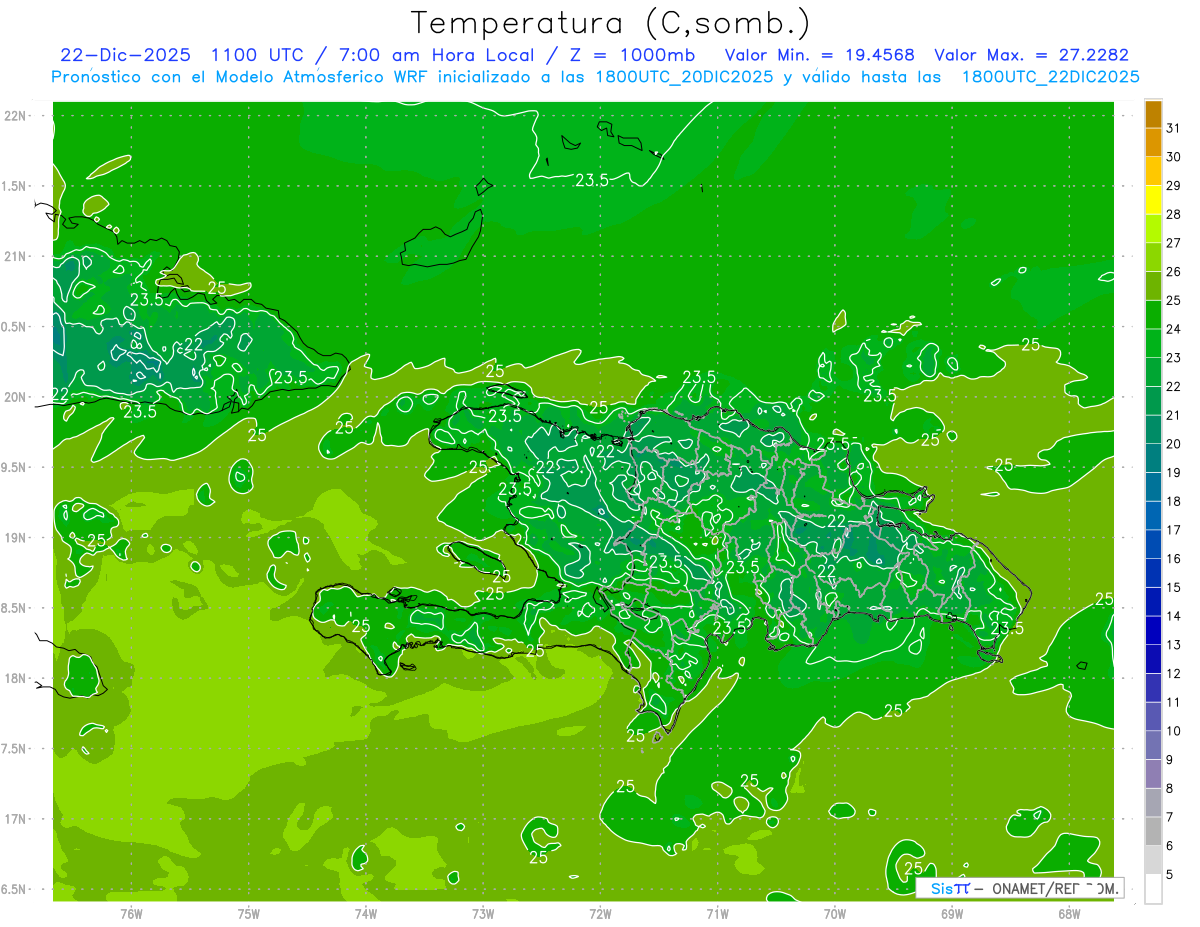Screen dimensions: 1200x927
Task: Click the ONAMET/RED DOM. credit label
Action: (1055, 888)
